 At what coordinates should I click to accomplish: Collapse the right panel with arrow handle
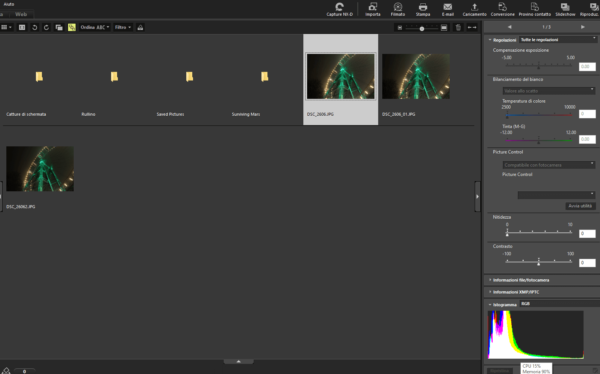[x=477, y=196]
